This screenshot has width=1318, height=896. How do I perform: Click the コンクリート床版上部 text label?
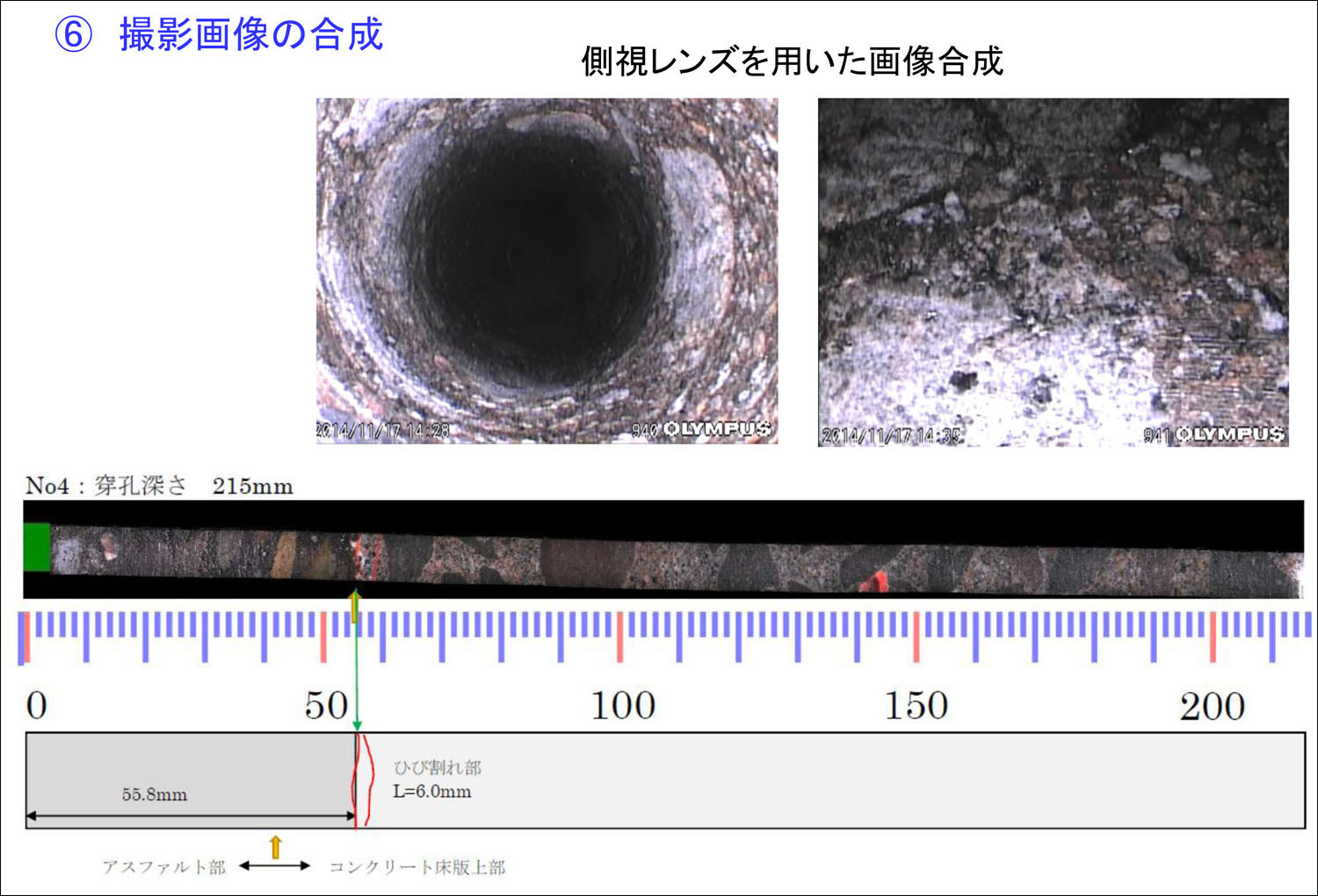click(417, 868)
